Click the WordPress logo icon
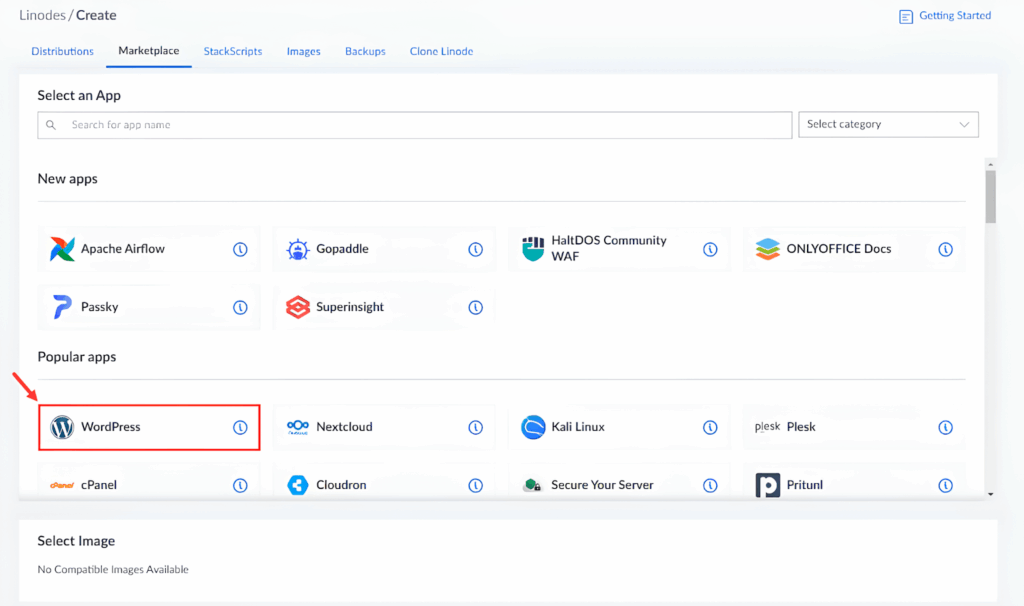The height and width of the screenshot is (606, 1024). 62,427
